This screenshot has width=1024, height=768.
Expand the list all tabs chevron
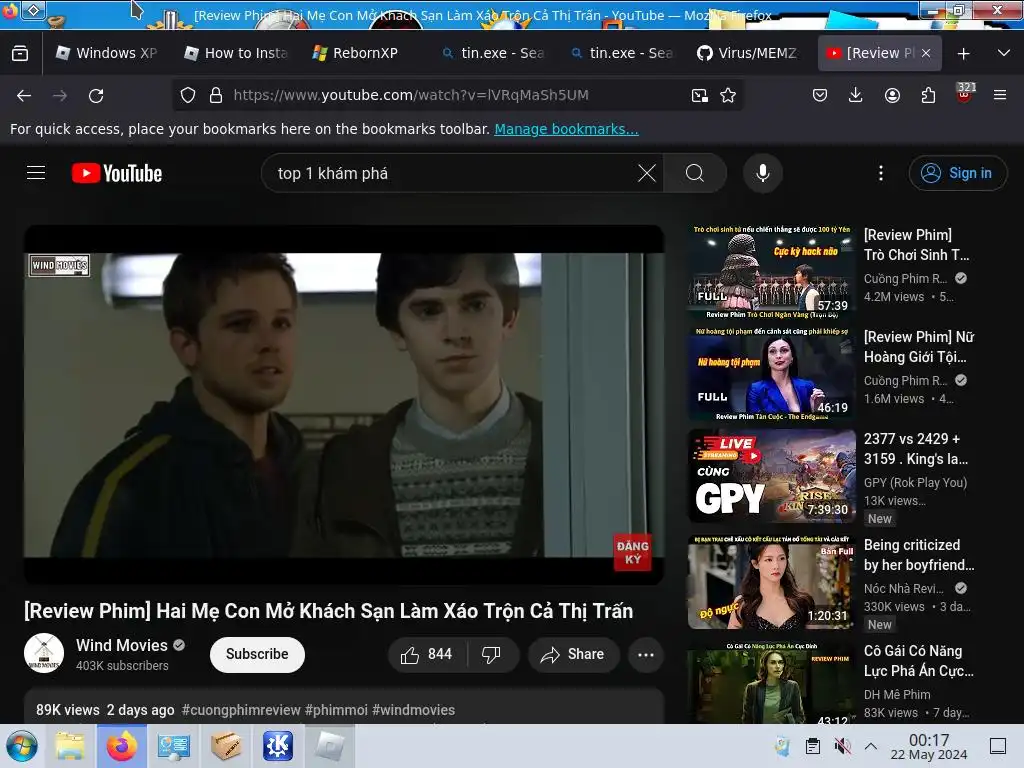pyautogui.click(x=1004, y=53)
